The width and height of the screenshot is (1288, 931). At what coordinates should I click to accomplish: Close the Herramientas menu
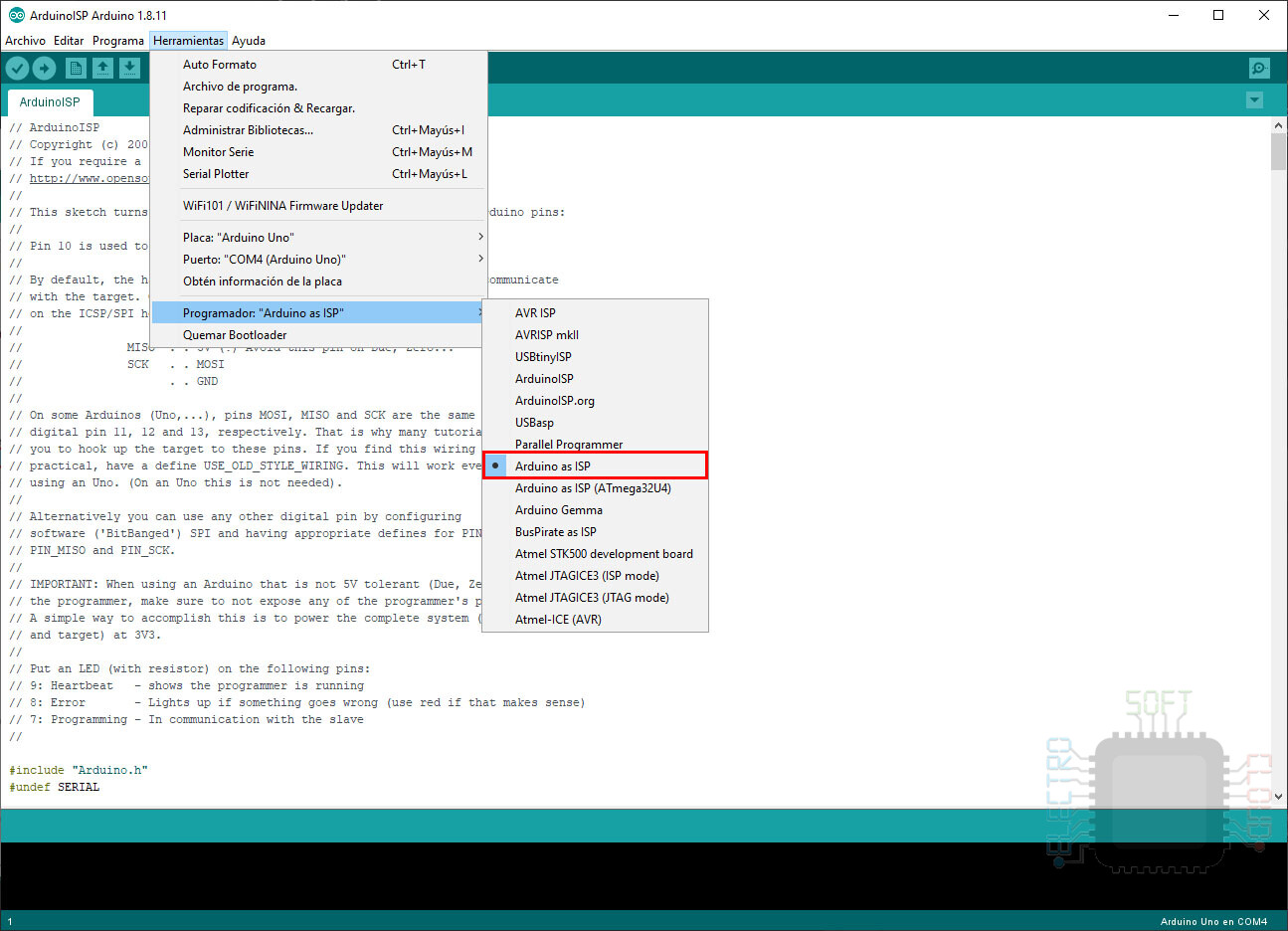(x=188, y=41)
